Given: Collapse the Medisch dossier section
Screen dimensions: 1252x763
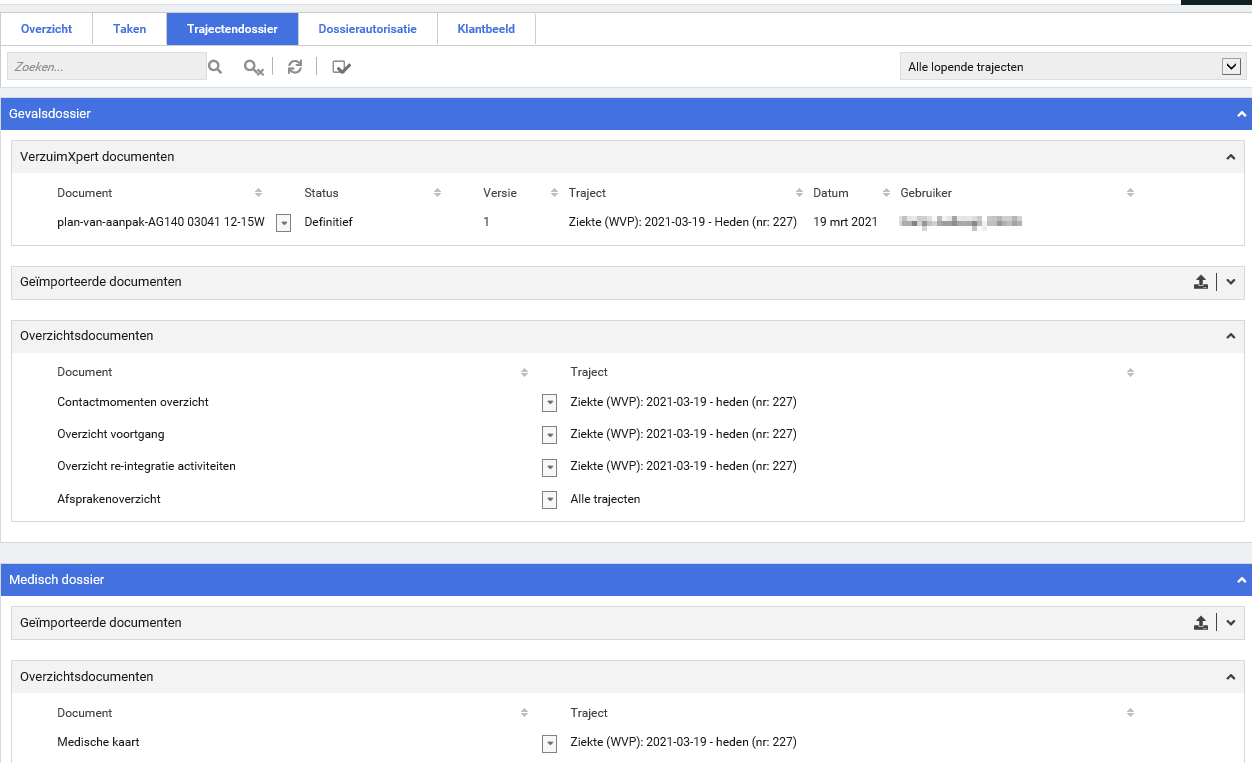Looking at the screenshot, I should (1241, 580).
